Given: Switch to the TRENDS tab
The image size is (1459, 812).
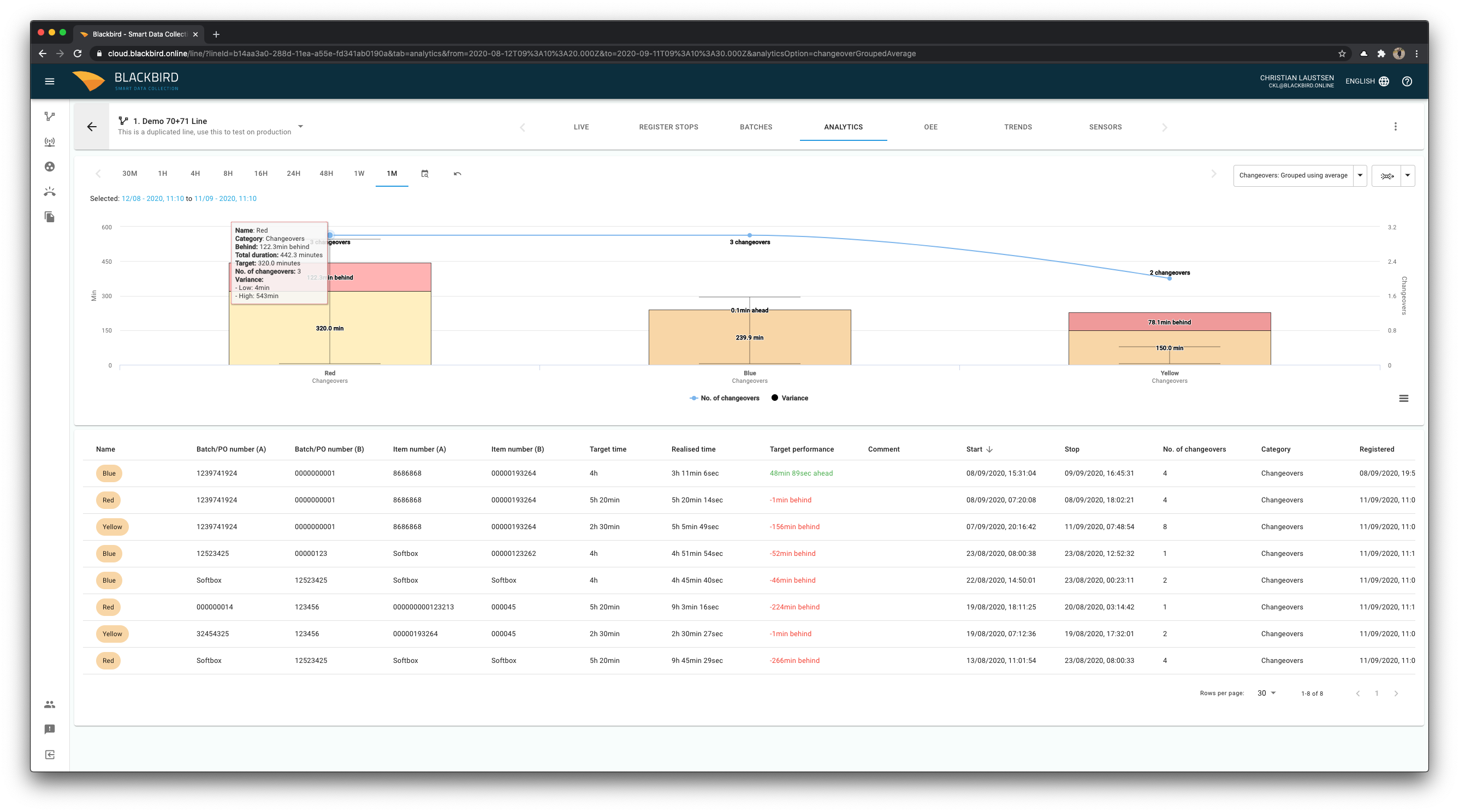Looking at the screenshot, I should [1018, 127].
